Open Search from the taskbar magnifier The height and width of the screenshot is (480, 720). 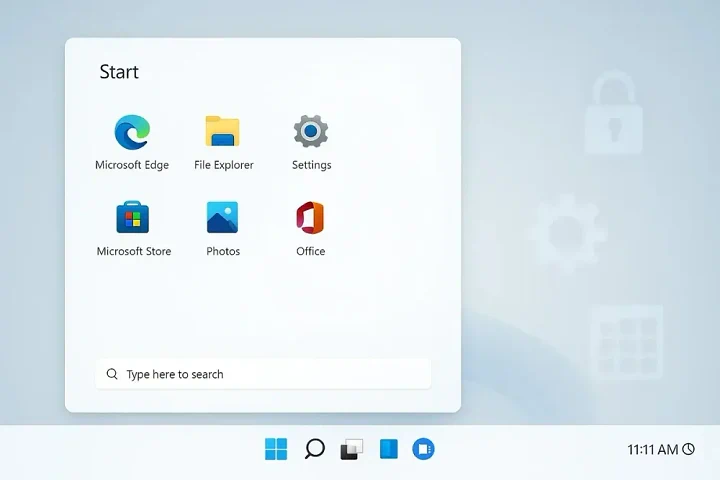[315, 449]
